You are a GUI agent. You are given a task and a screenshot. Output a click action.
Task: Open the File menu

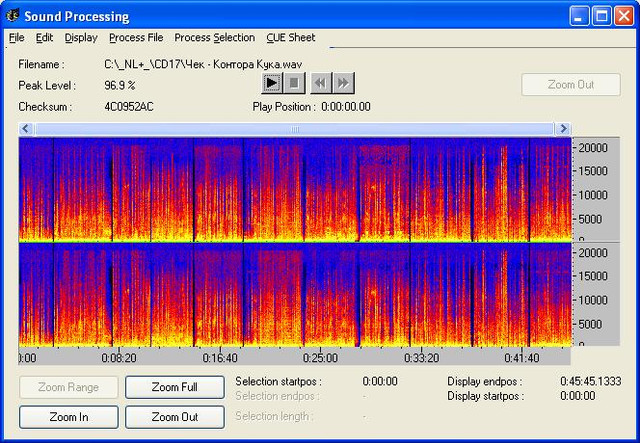[x=17, y=38]
